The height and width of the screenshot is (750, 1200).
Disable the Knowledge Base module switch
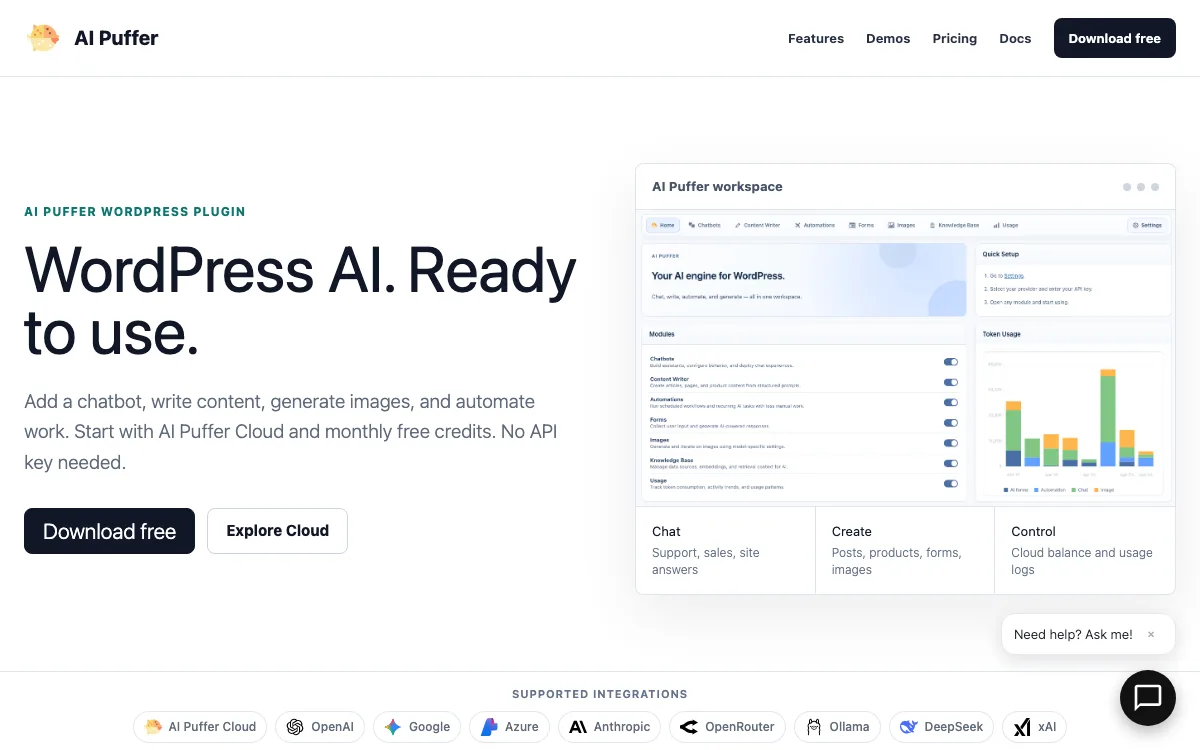(x=951, y=463)
